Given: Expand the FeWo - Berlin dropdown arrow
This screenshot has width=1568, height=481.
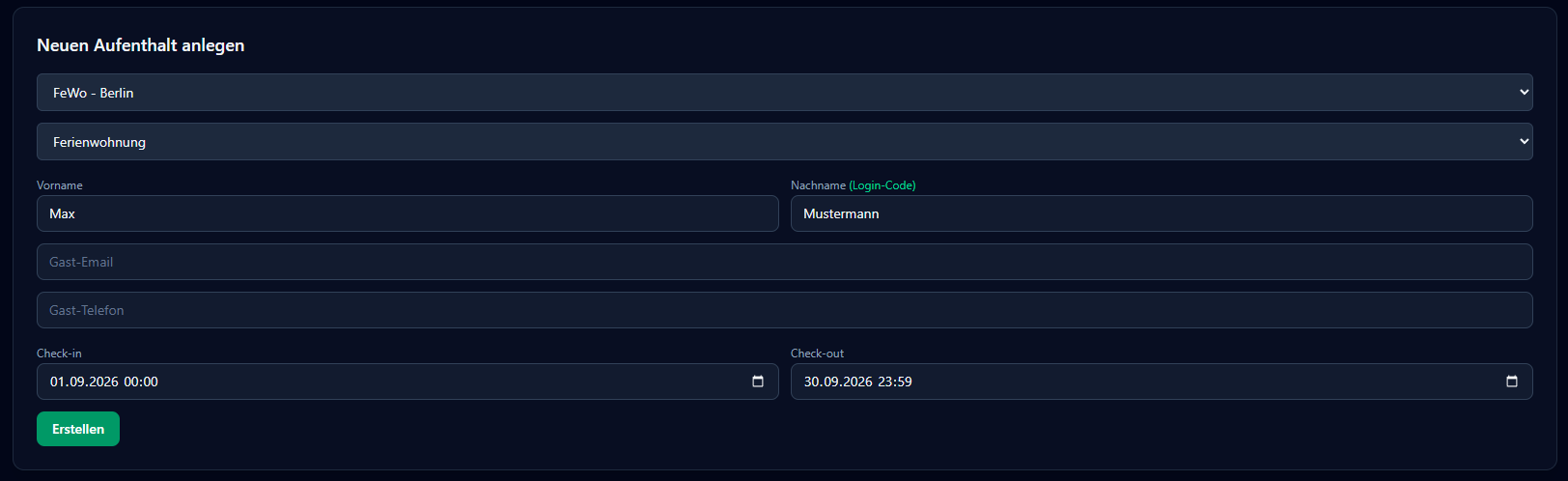Looking at the screenshot, I should click(1525, 93).
